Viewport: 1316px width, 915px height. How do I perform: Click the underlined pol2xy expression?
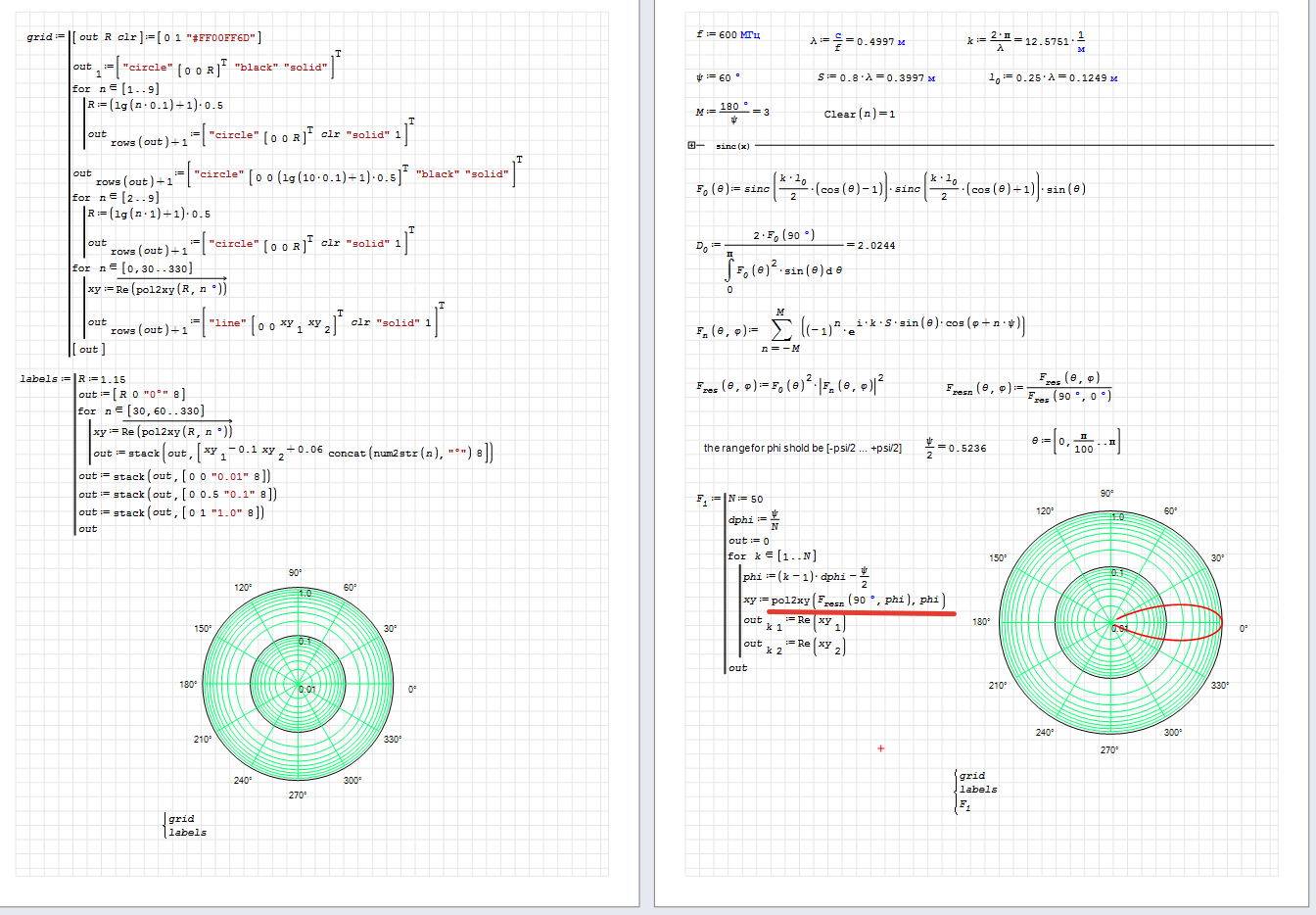[844, 600]
